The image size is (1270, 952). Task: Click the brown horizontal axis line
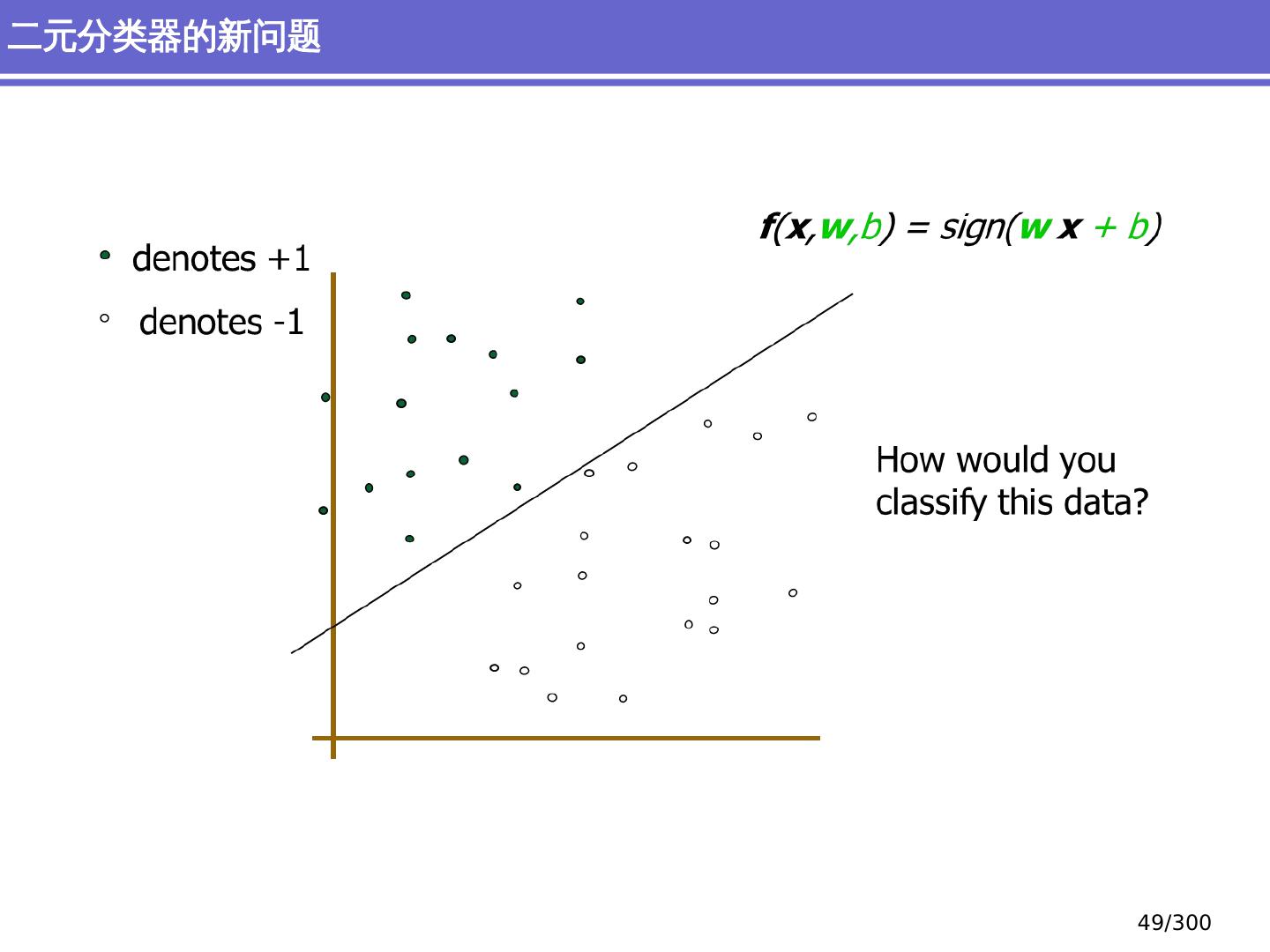(x=573, y=738)
